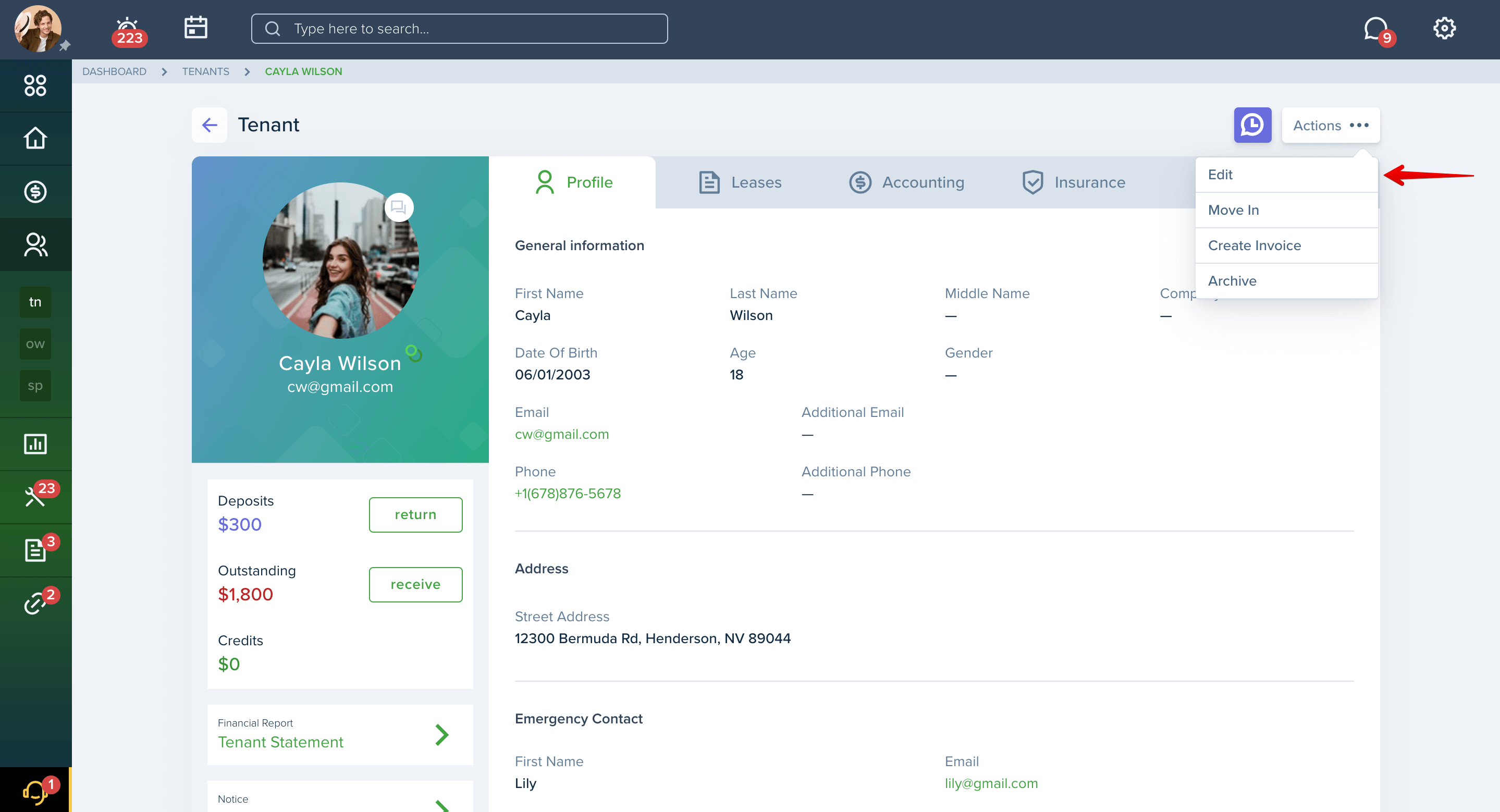The width and height of the screenshot is (1500, 812).
Task: Switch to the Accounting tab
Action: pos(907,182)
